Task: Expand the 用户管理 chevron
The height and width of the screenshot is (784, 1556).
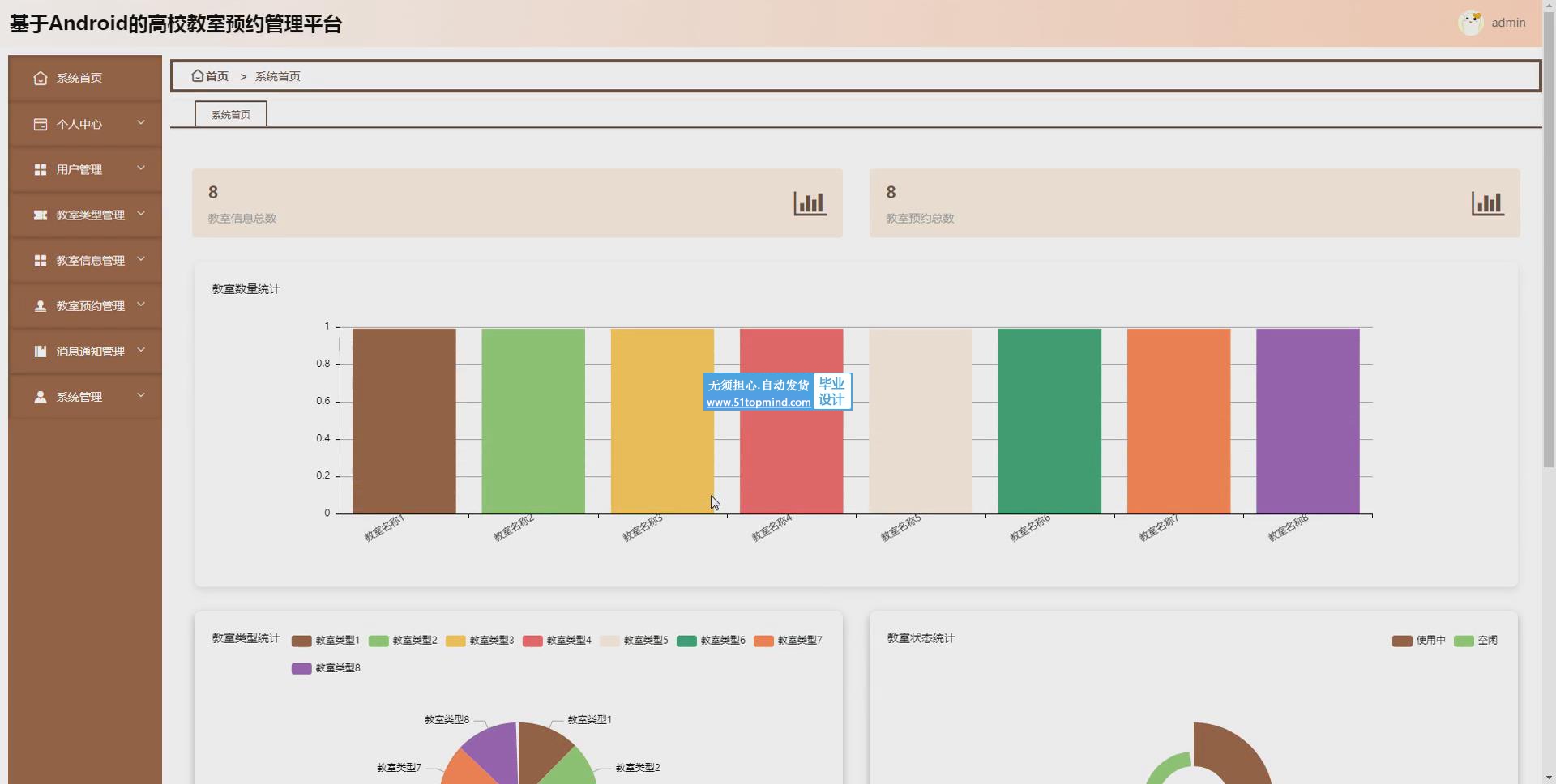Action: 141,168
